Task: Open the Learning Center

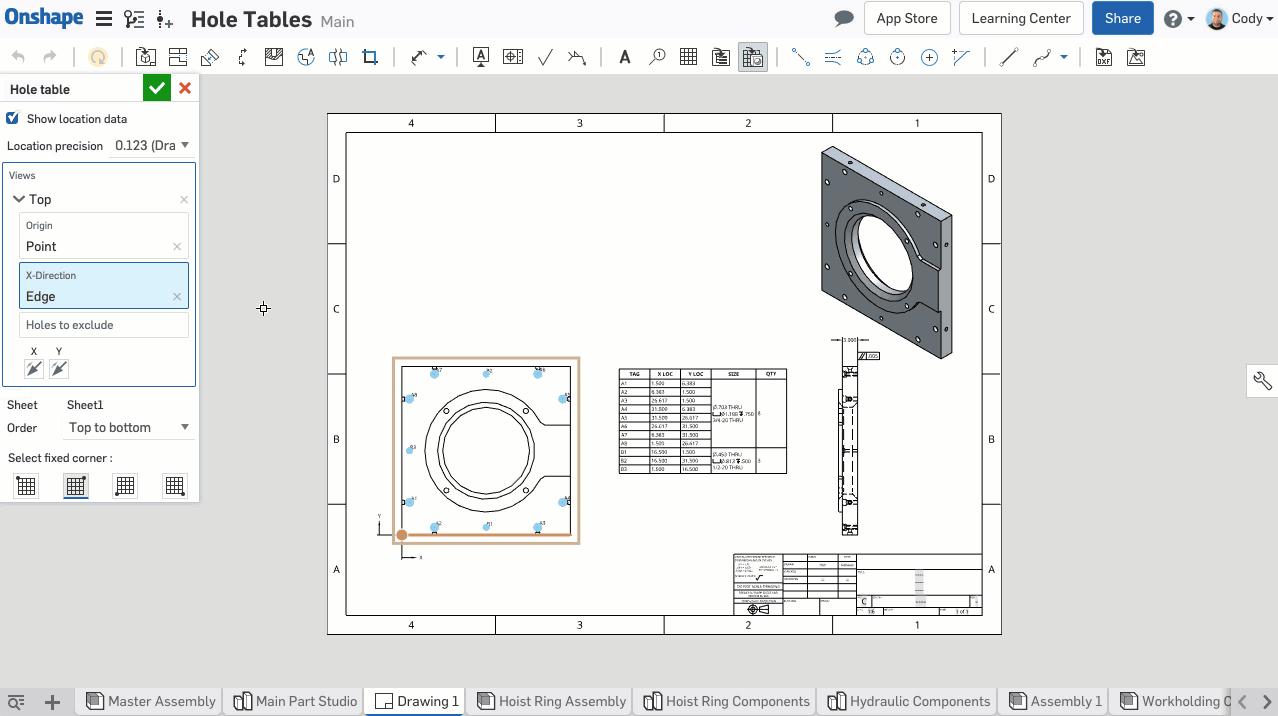Action: coord(1020,18)
